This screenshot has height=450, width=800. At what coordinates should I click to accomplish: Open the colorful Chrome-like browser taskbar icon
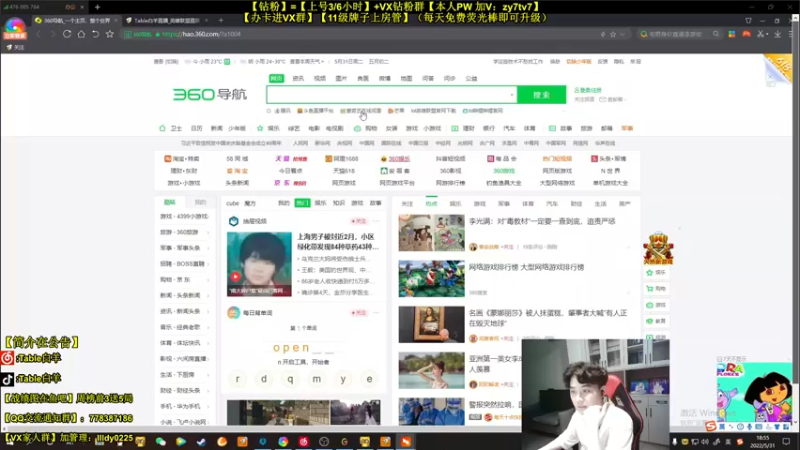click(x=283, y=441)
